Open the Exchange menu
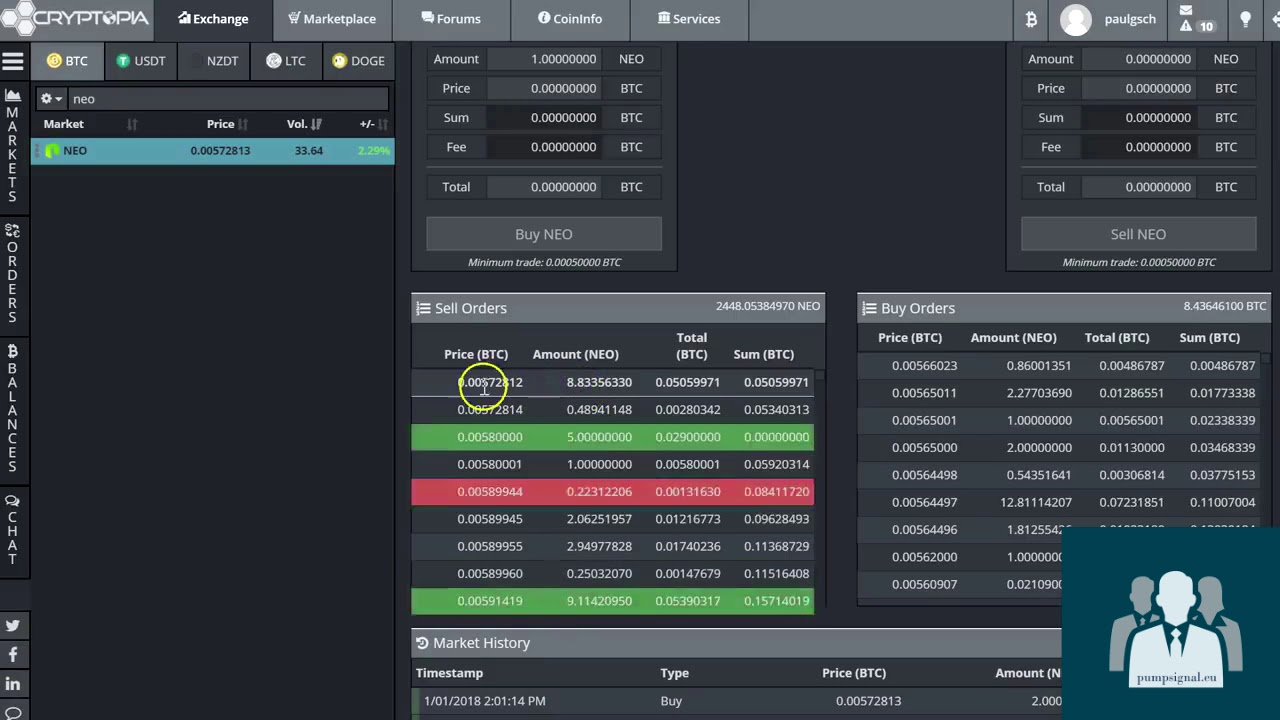This screenshot has height=720, width=1280. tap(212, 19)
